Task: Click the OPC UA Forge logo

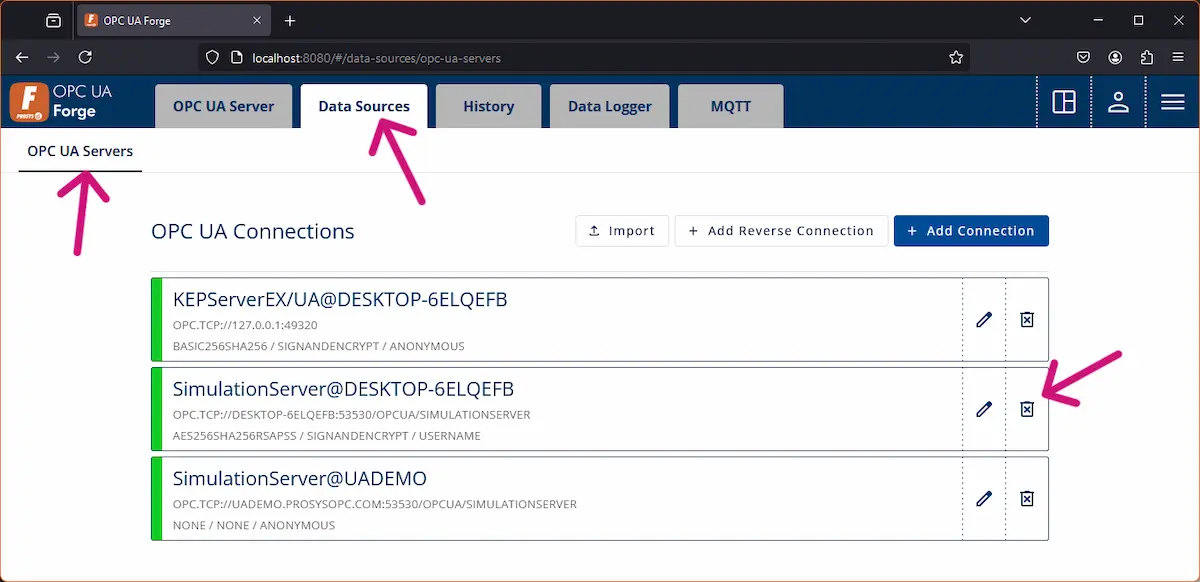Action: [x=62, y=103]
